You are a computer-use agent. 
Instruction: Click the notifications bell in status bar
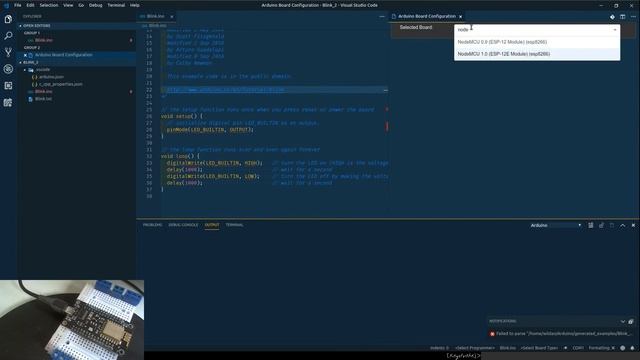coord(632,348)
